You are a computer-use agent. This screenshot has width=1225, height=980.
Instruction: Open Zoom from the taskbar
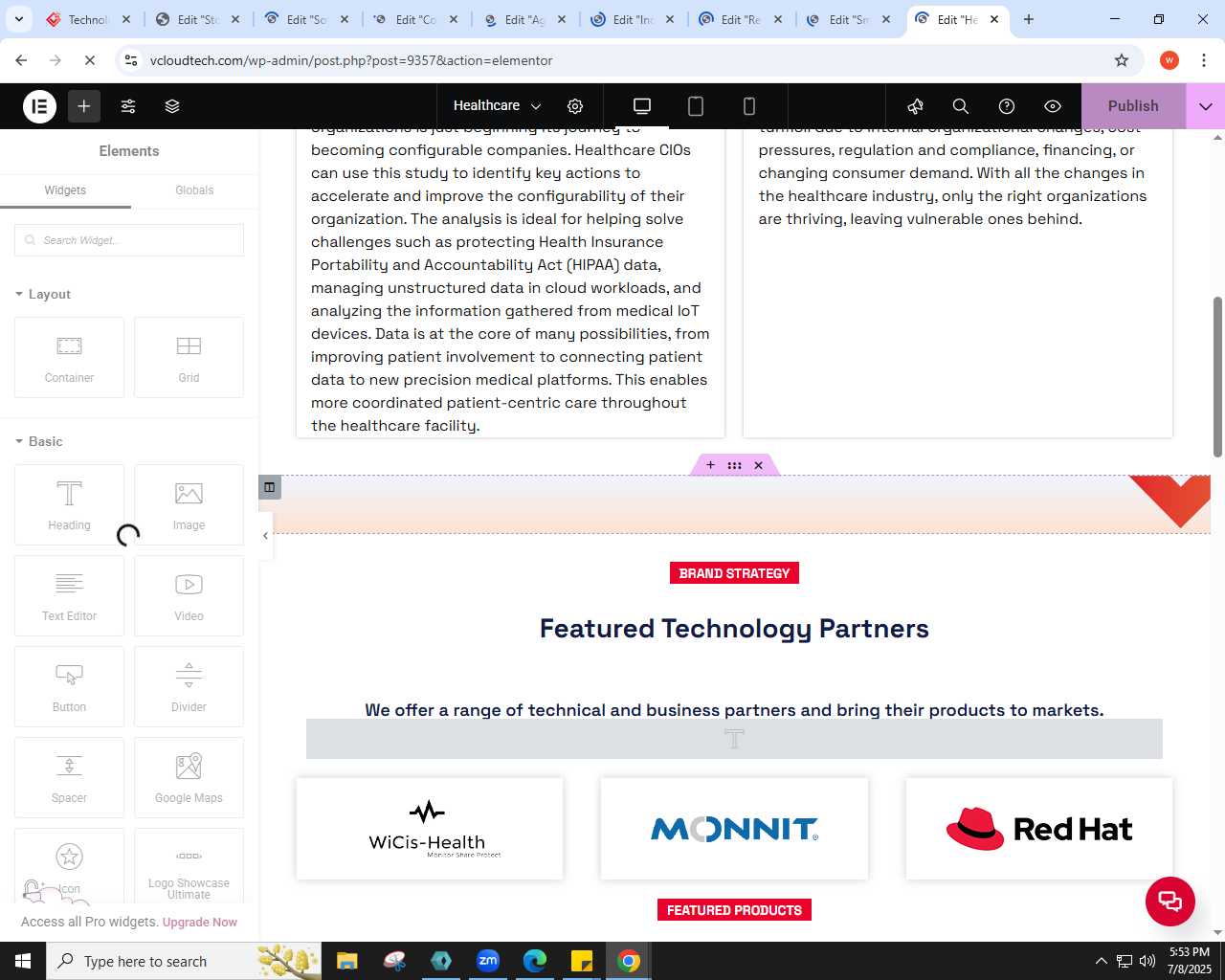488,961
